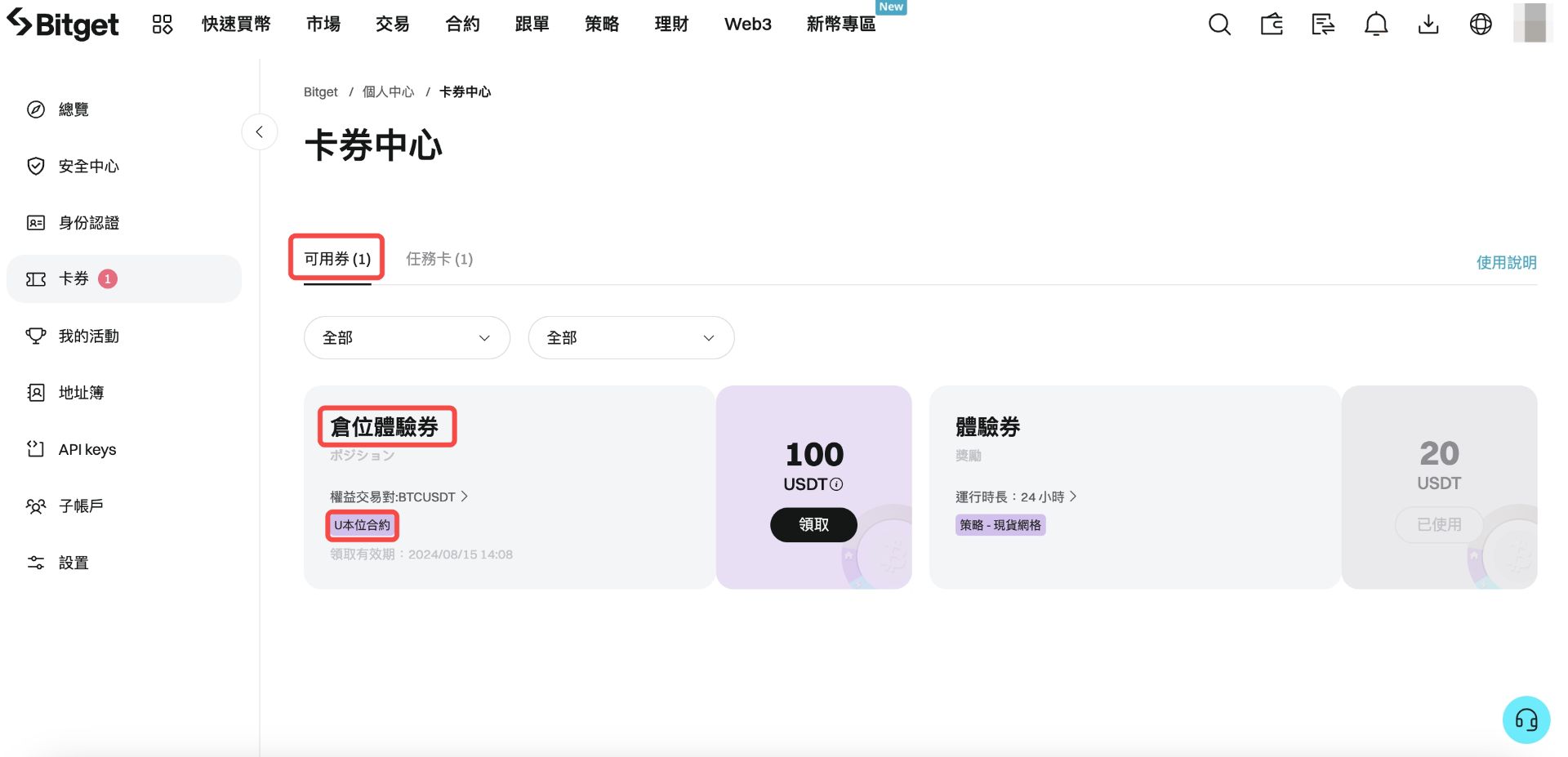Open the apps grid icon

coord(163,24)
